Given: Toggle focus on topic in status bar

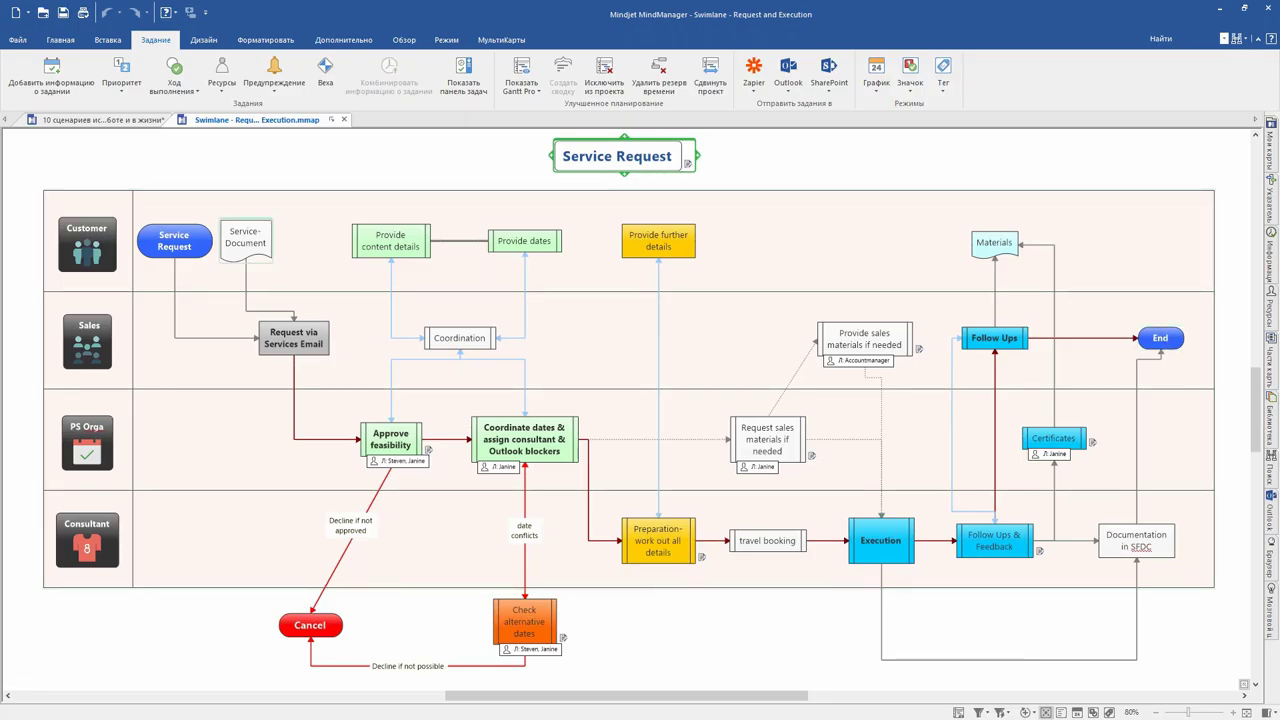Looking at the screenshot, I should 1046,712.
